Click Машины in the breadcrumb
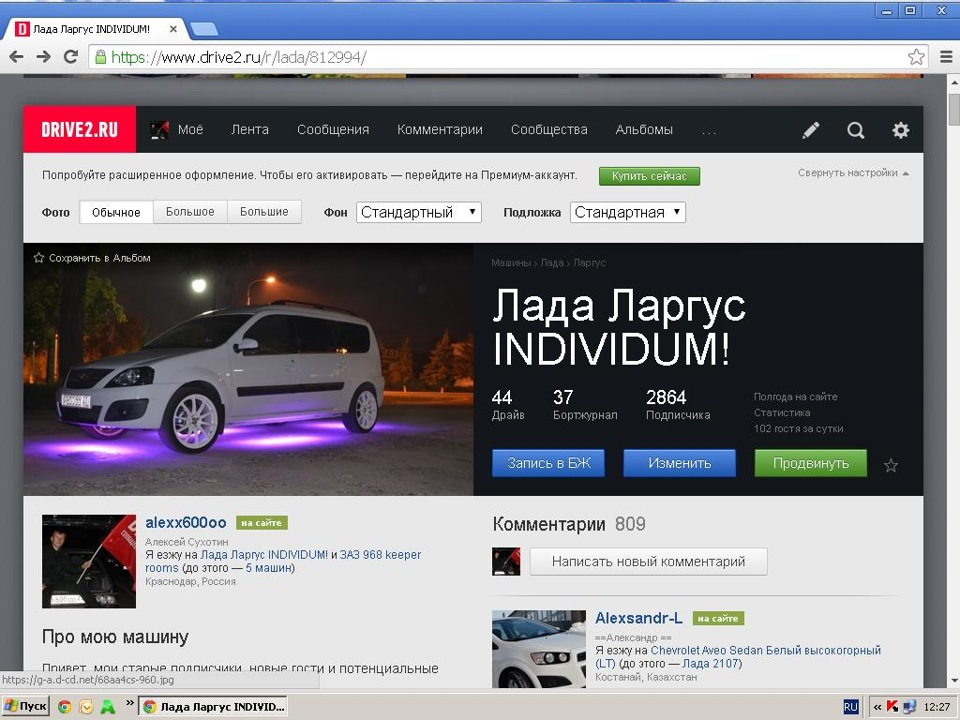Screen dimensions: 960x720 [511, 263]
